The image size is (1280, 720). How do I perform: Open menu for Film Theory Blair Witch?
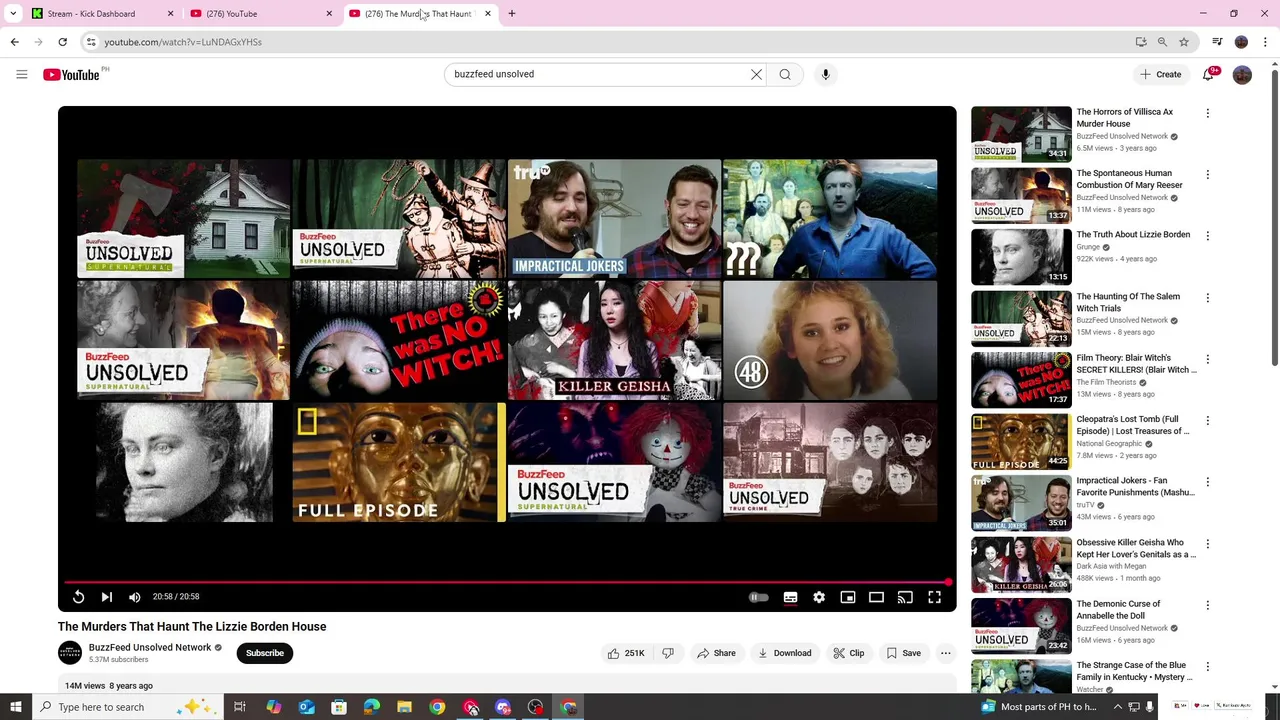pyautogui.click(x=1208, y=359)
